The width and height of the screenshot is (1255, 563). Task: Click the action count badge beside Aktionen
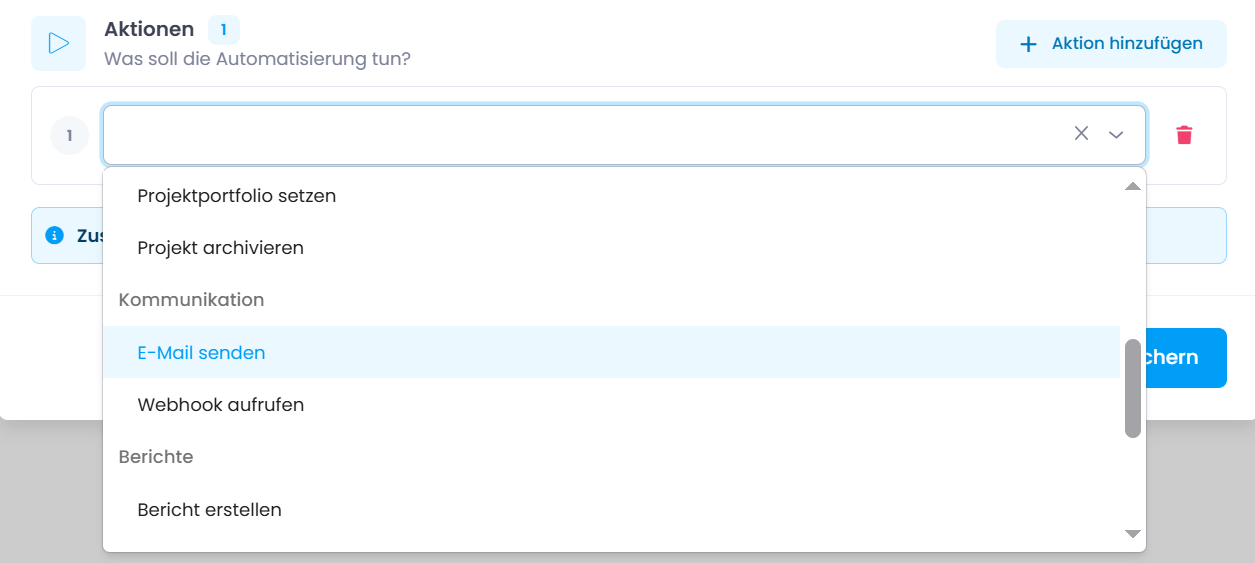point(223,30)
